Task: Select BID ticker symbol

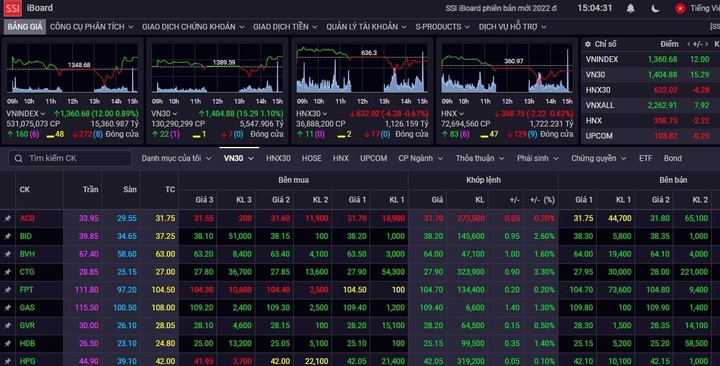Action: [x=26, y=236]
